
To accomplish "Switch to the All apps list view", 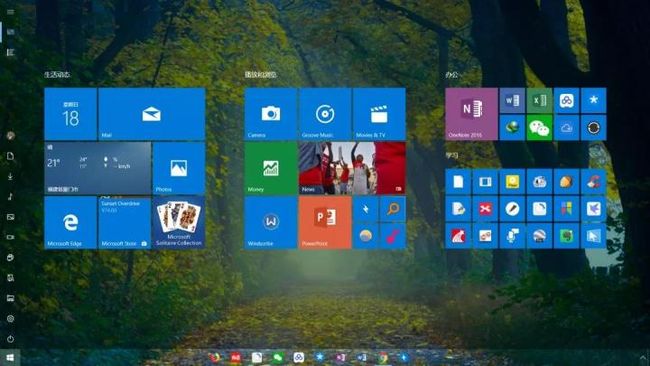I will pos(10,52).
